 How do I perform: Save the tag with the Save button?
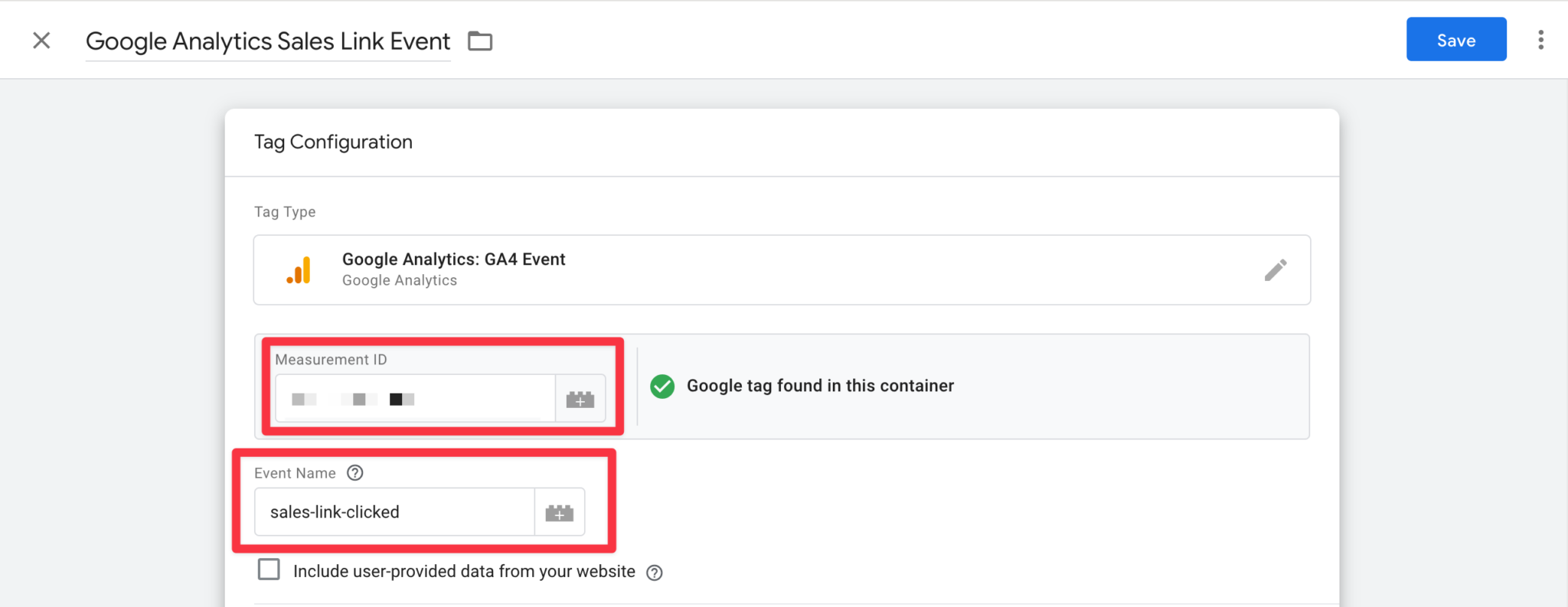[x=1456, y=40]
